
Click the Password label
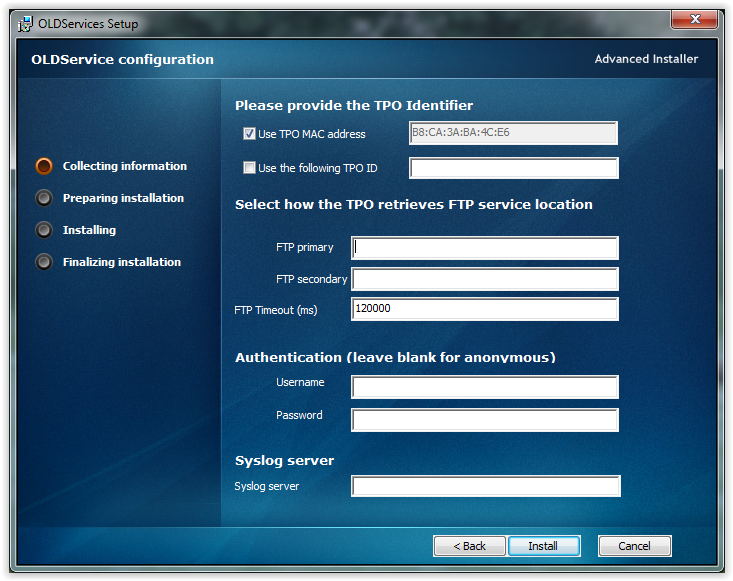(299, 415)
